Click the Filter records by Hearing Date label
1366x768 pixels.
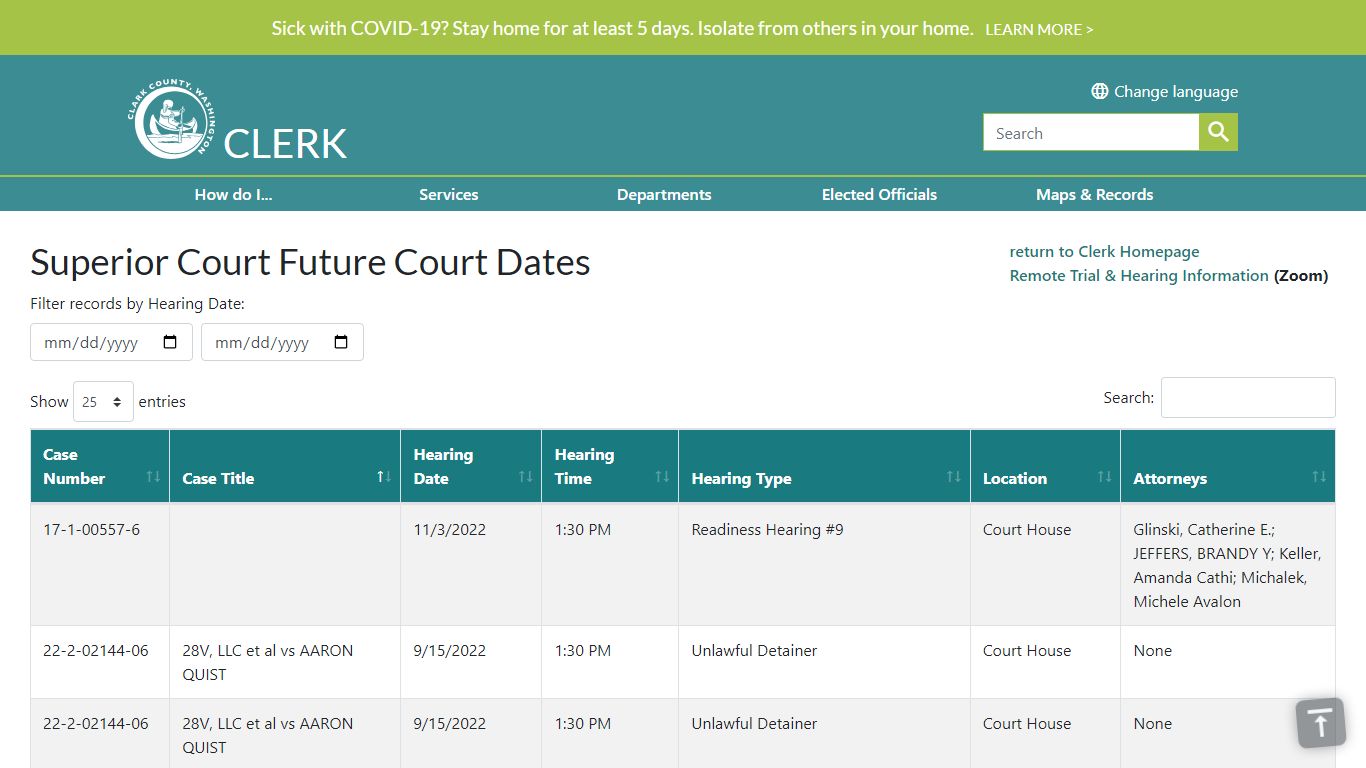pyautogui.click(x=137, y=303)
